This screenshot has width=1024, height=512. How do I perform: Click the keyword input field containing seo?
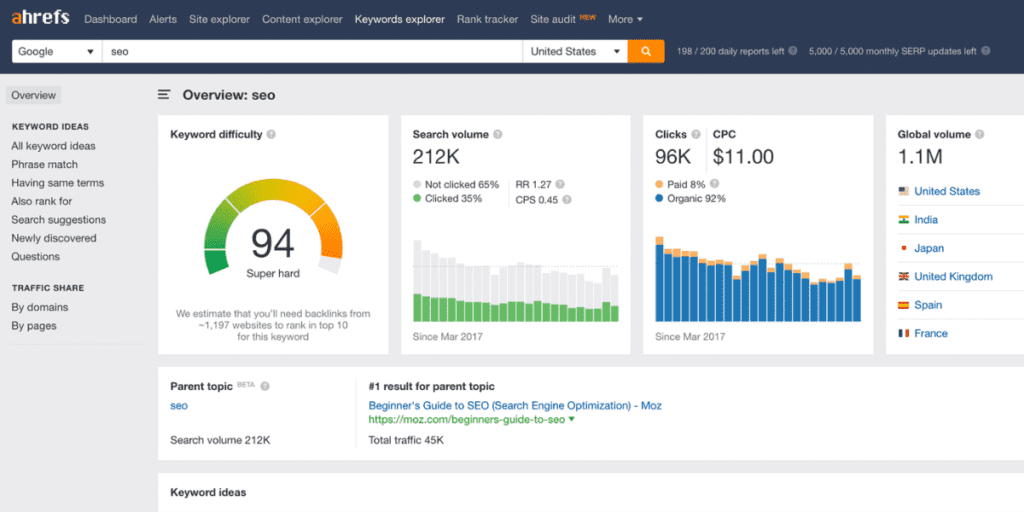(312, 51)
